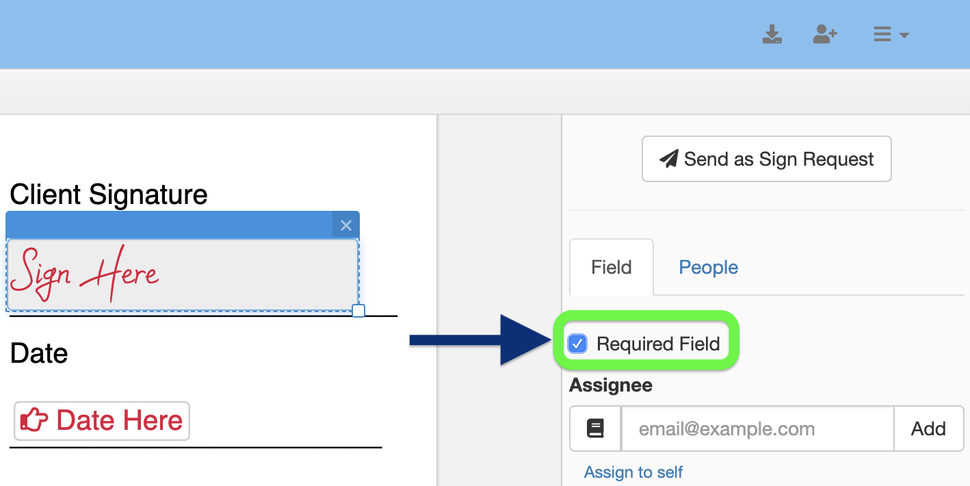The width and height of the screenshot is (970, 486).
Task: Click the signature field blue header bar
Action: click(170, 225)
